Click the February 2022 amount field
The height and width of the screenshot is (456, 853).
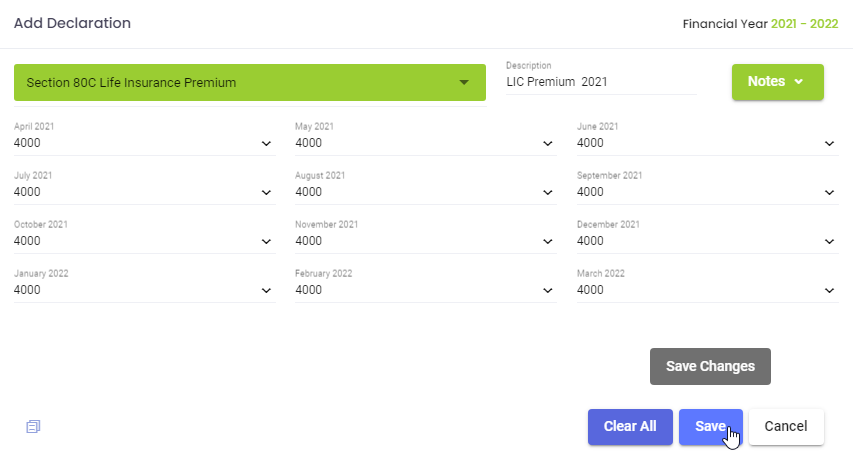point(425,290)
